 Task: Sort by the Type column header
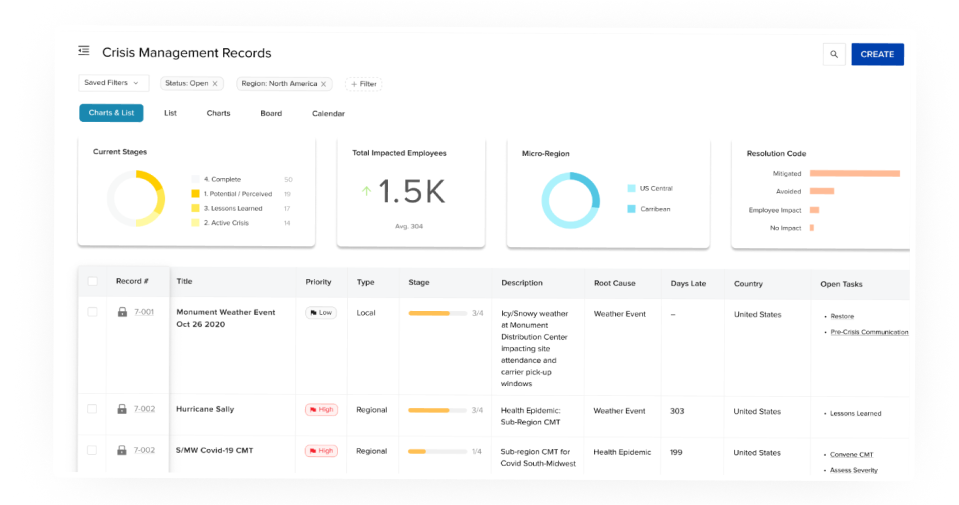[365, 282]
